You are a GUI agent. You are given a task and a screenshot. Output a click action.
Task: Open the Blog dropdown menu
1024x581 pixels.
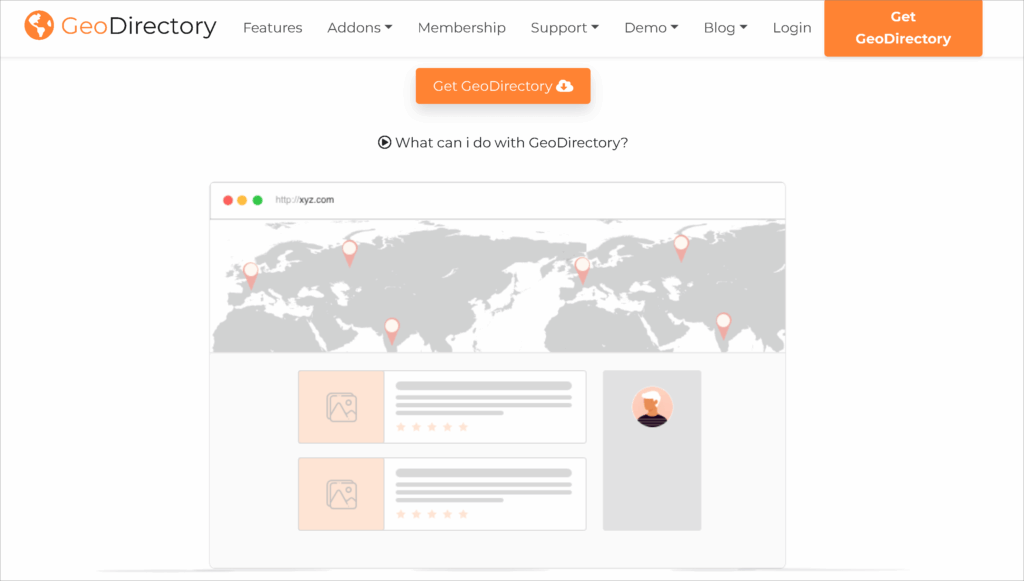pyautogui.click(x=725, y=28)
